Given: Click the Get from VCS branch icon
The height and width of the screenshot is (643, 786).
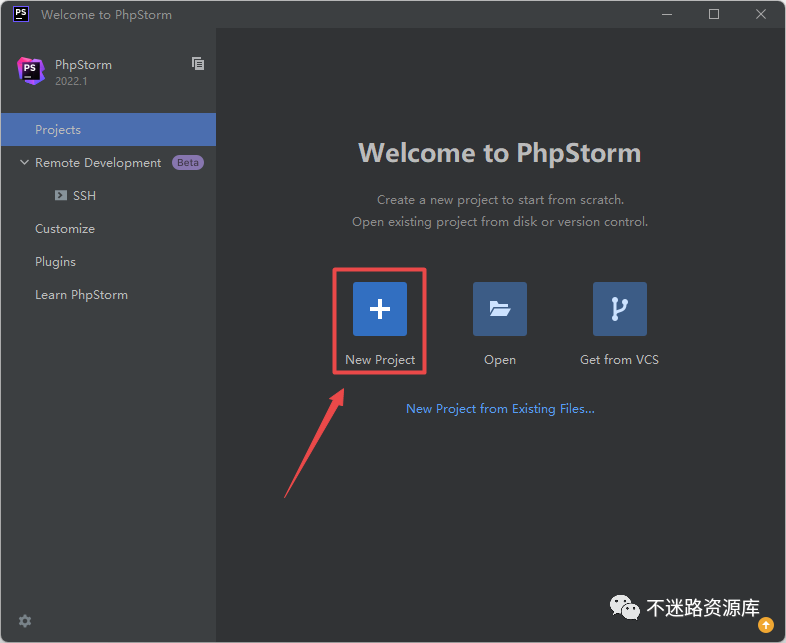Looking at the screenshot, I should 620,309.
